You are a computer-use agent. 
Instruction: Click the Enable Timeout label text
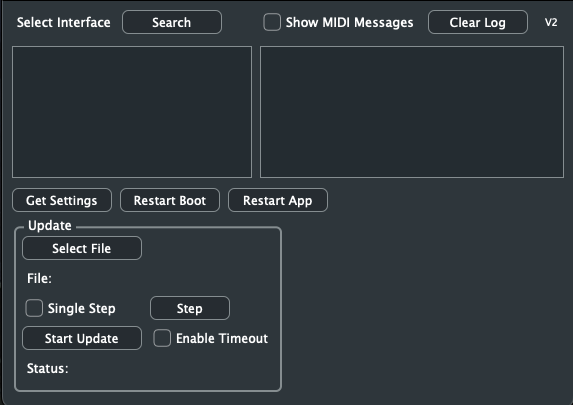coord(222,338)
